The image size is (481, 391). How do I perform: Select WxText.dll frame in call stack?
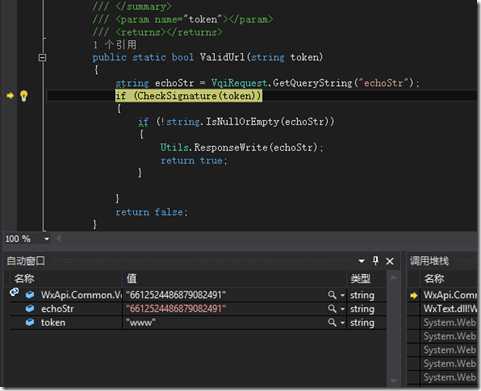(x=450, y=309)
